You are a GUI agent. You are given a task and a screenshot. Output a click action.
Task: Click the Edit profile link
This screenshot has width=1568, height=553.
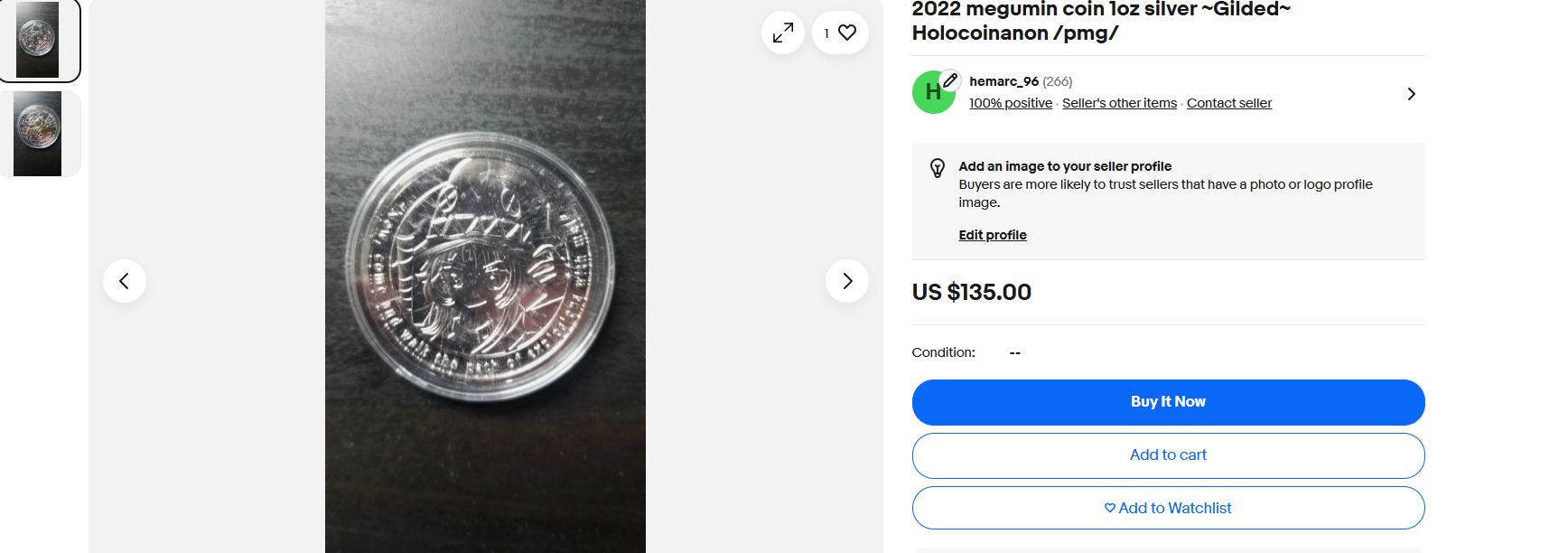pyautogui.click(x=993, y=235)
